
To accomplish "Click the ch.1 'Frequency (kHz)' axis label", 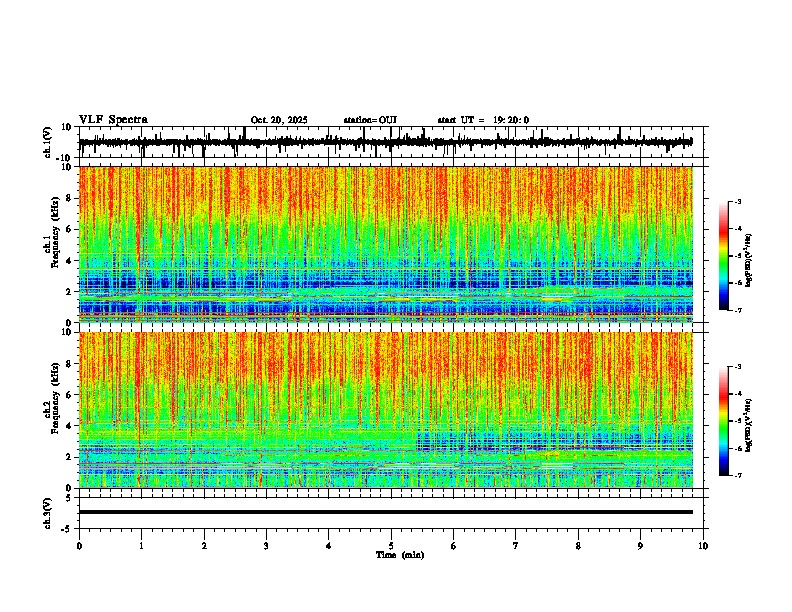I will [55, 233].
